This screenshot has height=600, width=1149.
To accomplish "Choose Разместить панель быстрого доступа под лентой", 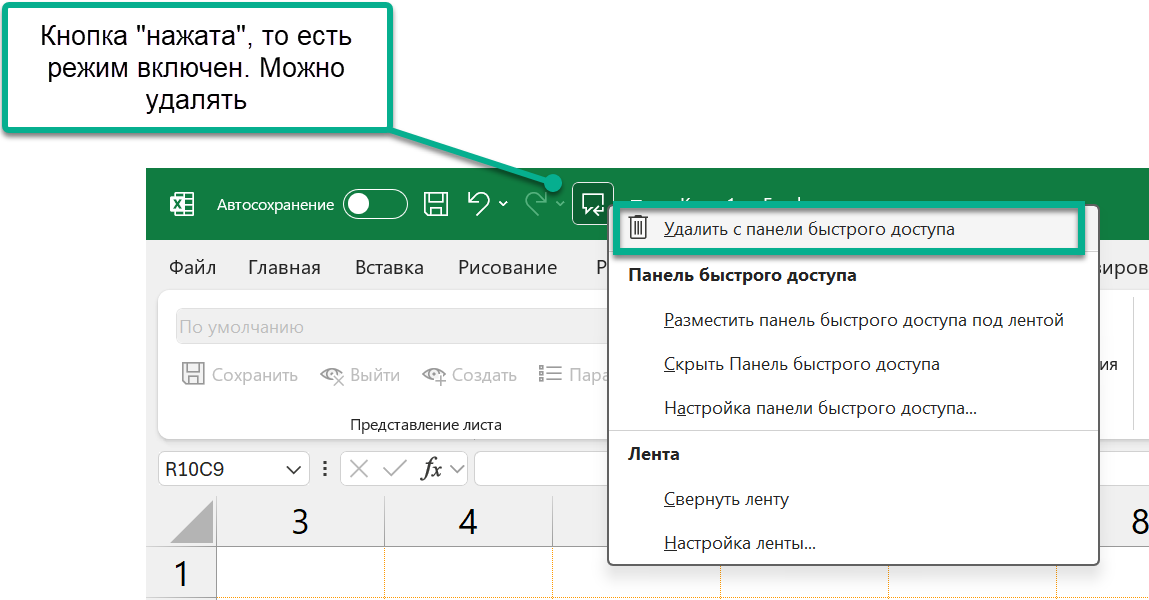I will (x=863, y=321).
